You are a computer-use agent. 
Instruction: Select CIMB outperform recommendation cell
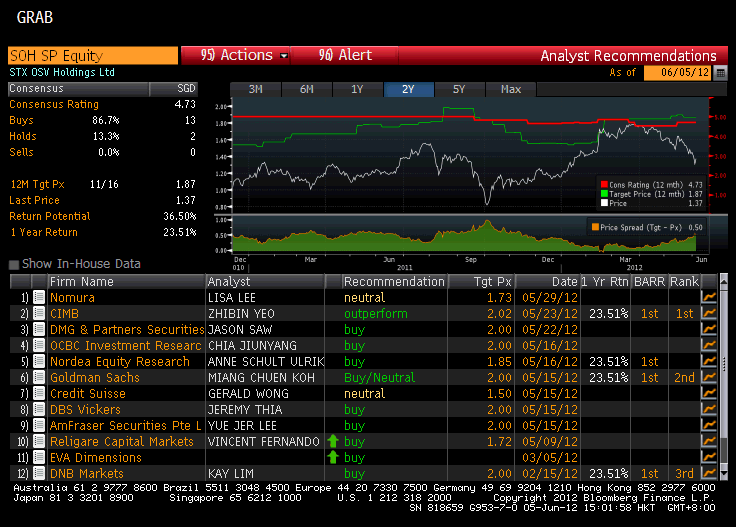(x=376, y=313)
